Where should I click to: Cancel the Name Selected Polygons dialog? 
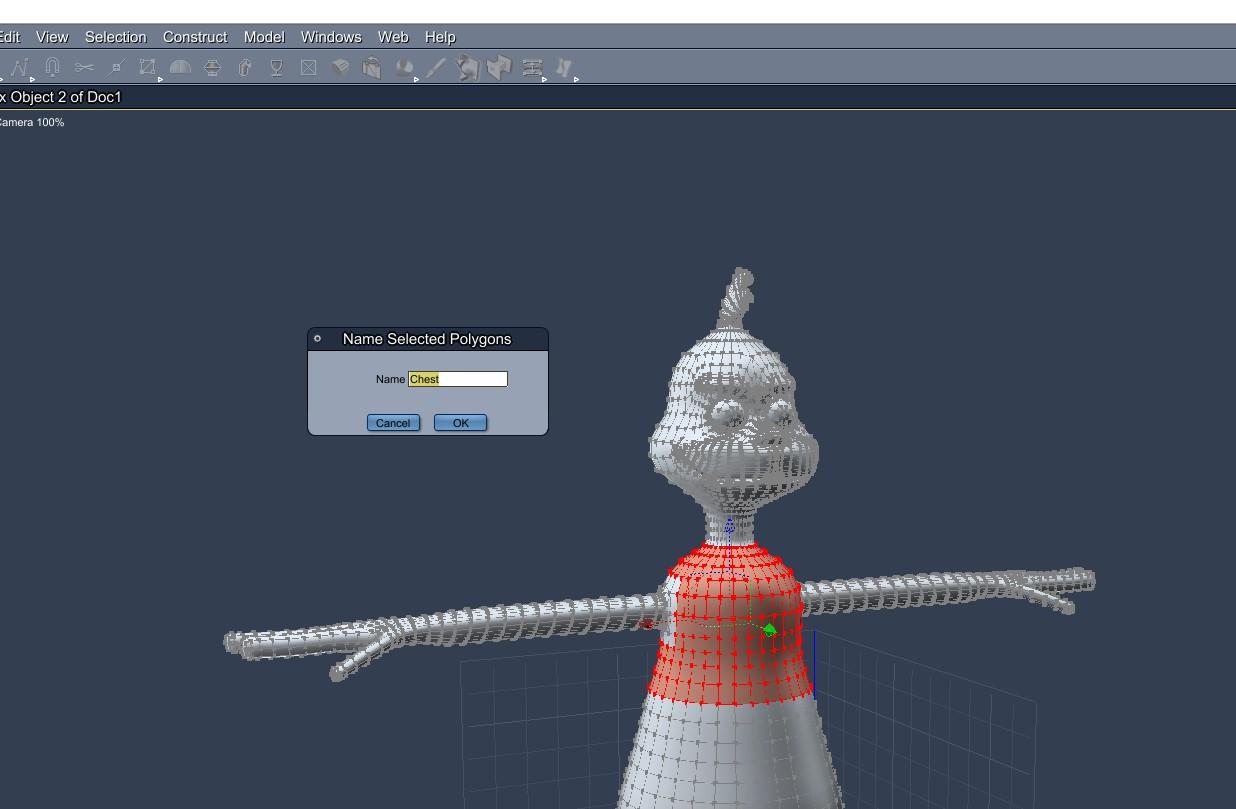click(x=393, y=423)
